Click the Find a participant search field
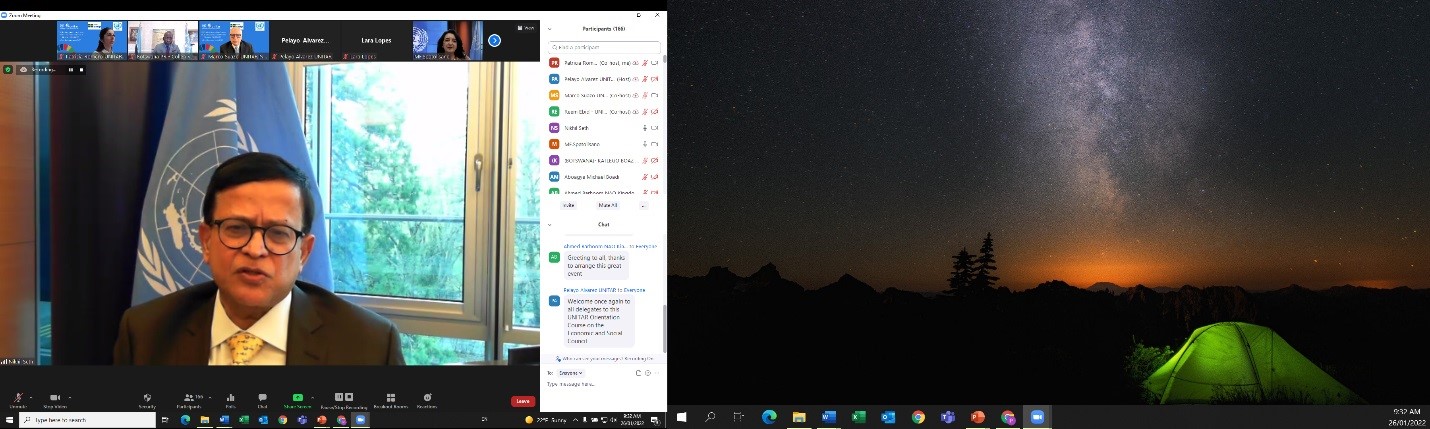1430x429 pixels. (x=604, y=47)
